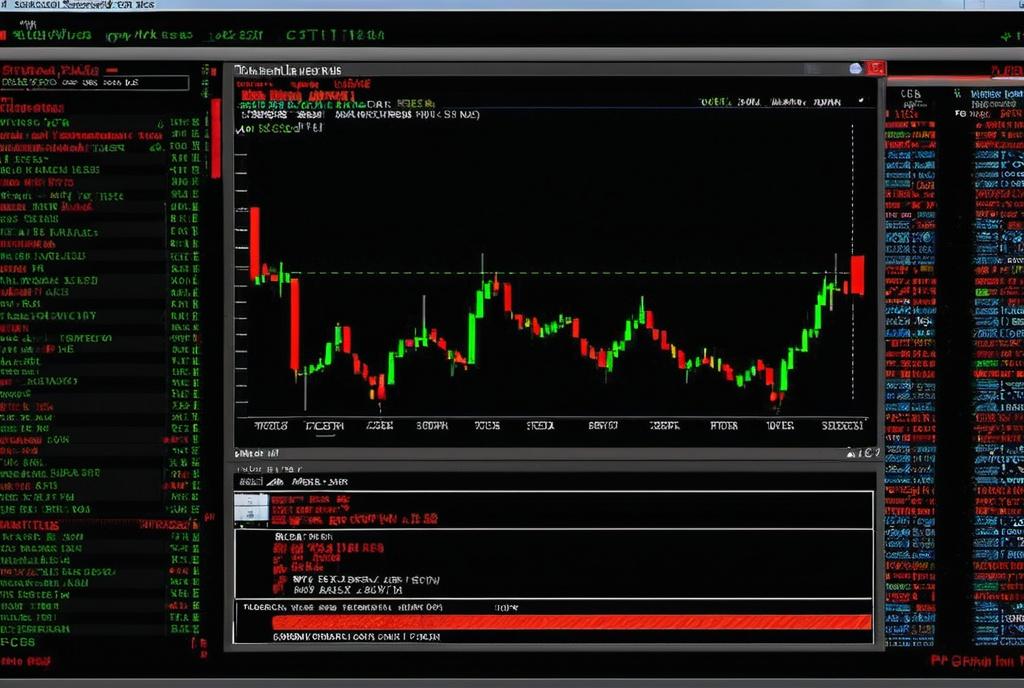Click the red section header bar in the left watchlist
The image size is (1024, 688).
(x=99, y=525)
